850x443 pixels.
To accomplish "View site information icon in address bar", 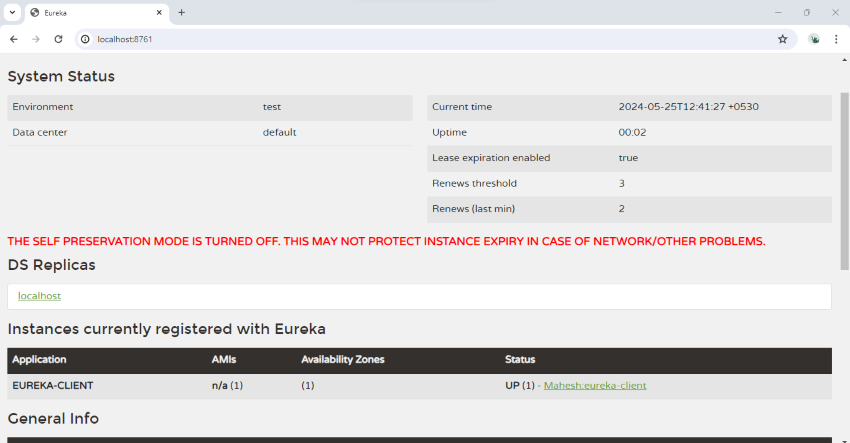I will point(85,39).
